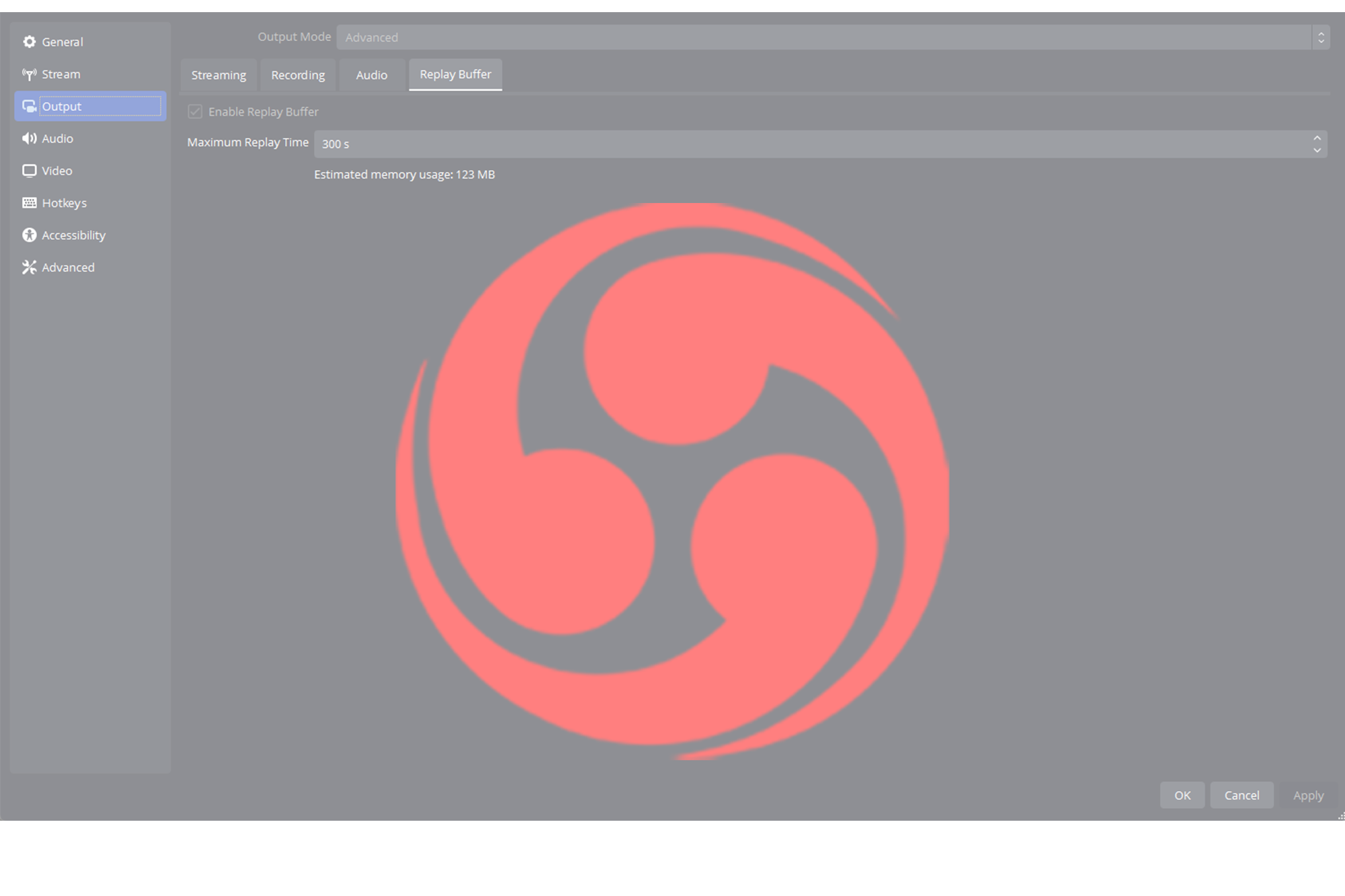1345x896 pixels.
Task: Click the Estimated memory usage text
Action: tap(404, 175)
